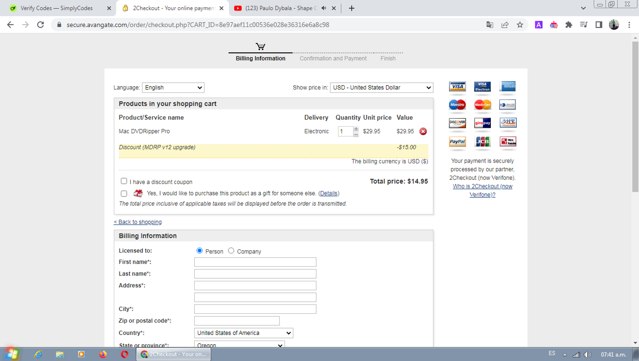Expand the Chrome tab search chevron
The image size is (639, 361).
(583, 8)
